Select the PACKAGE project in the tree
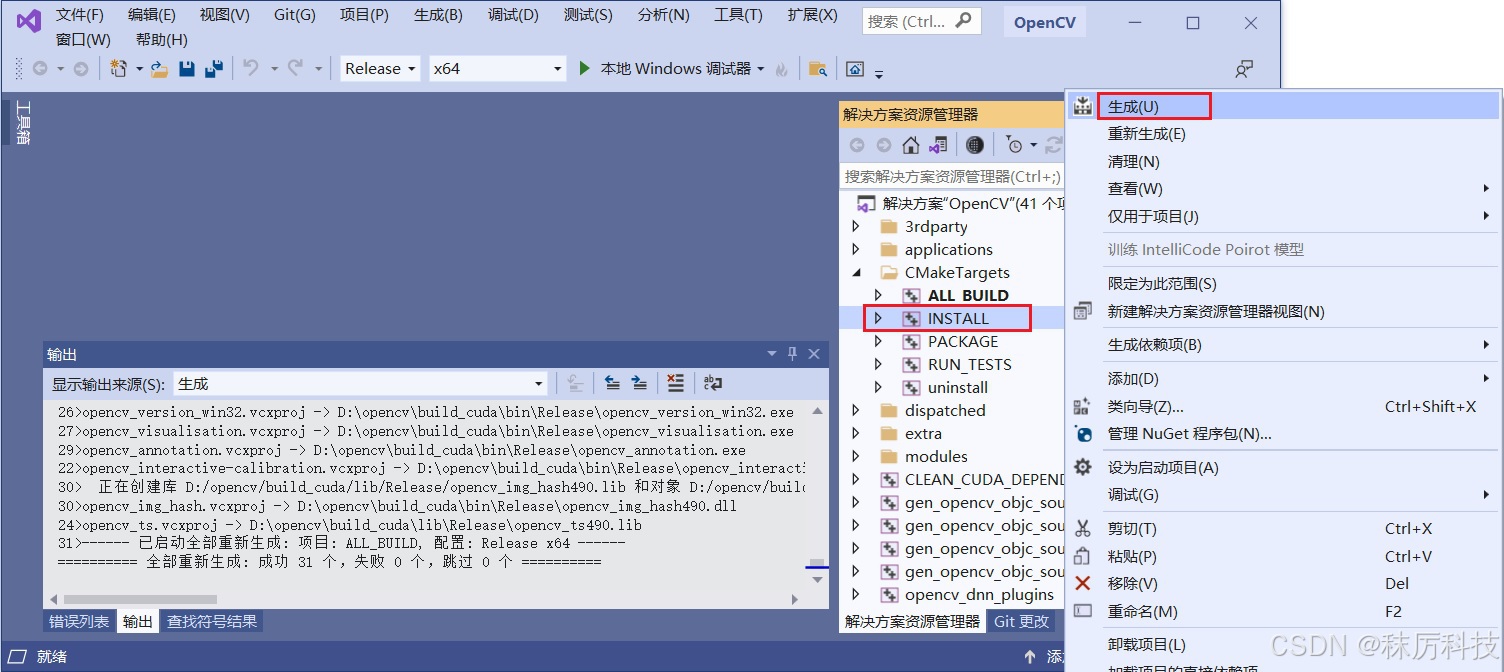Screen dimensions: 1504x672 pos(963,341)
